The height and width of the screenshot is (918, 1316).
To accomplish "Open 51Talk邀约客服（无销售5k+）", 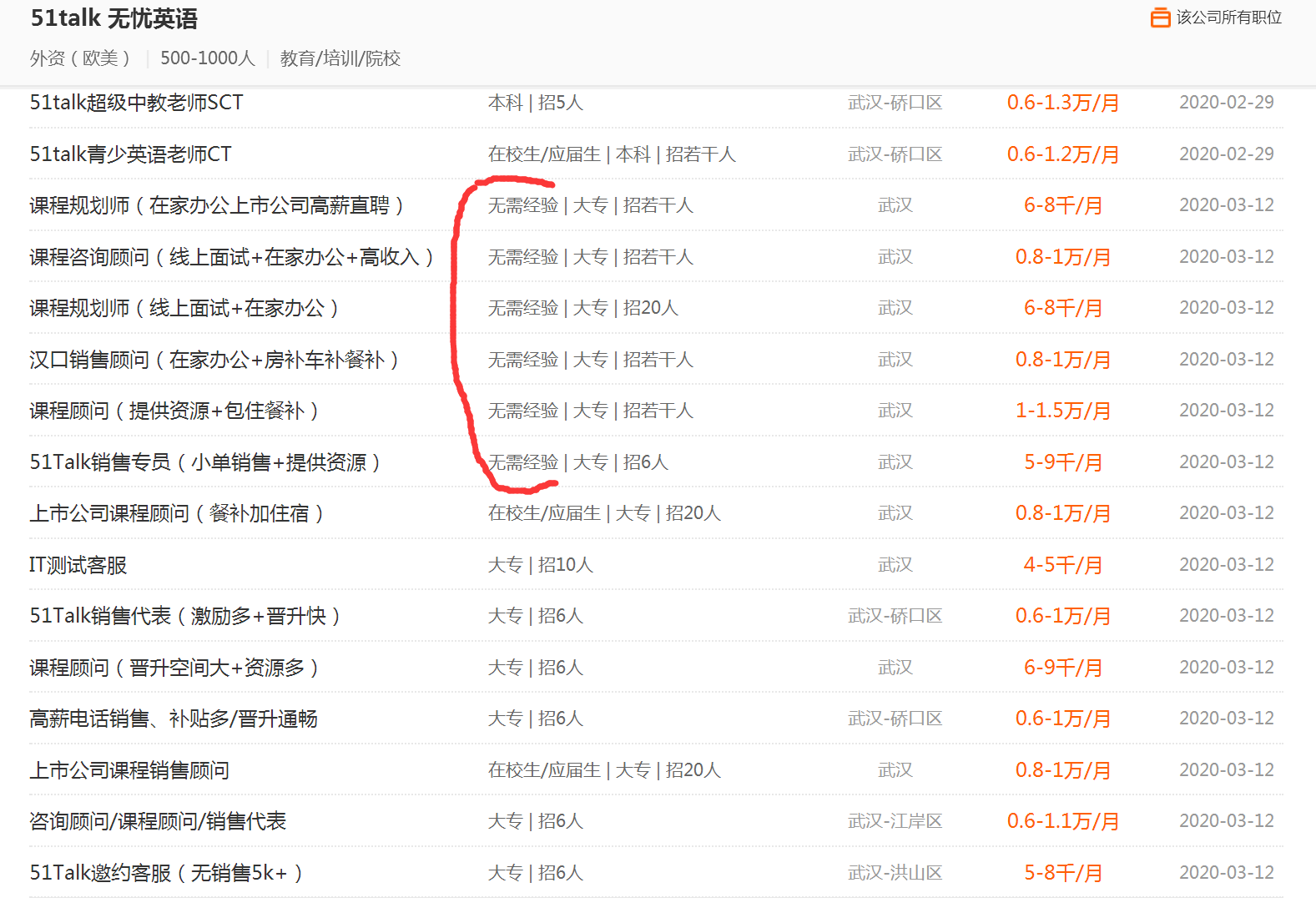I will 169,873.
